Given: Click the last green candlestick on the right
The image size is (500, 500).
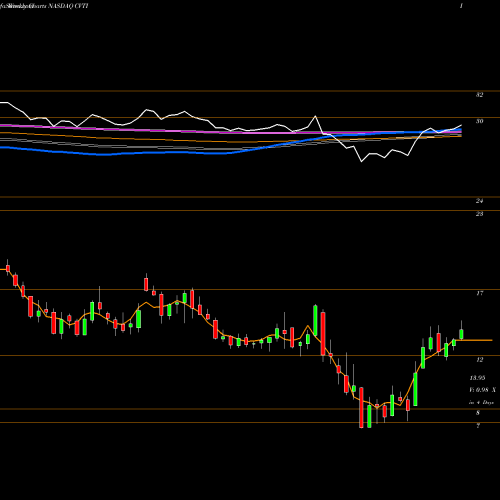Looking at the screenshot, I should click(x=461, y=334).
